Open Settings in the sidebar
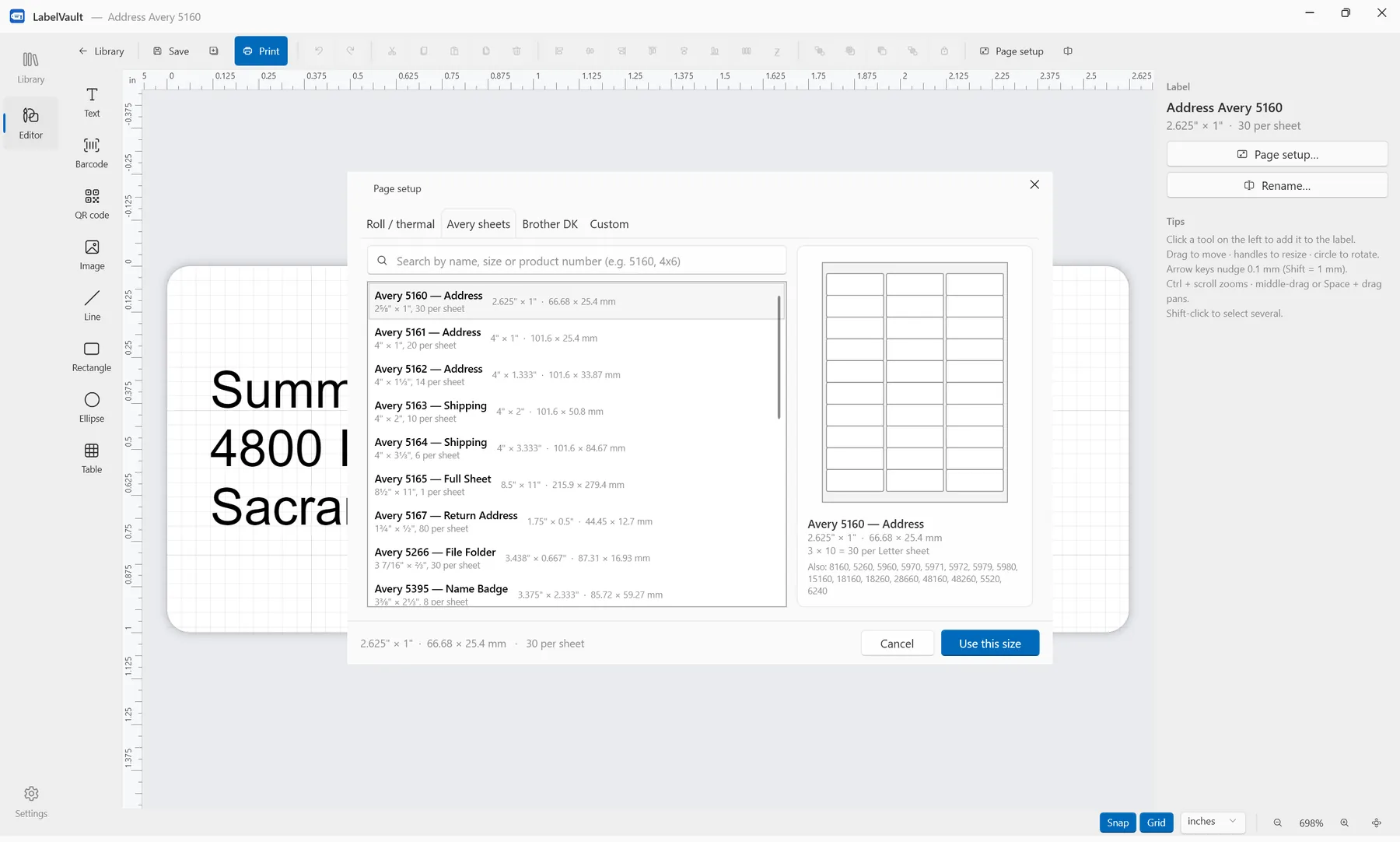The height and width of the screenshot is (842, 1400). click(30, 802)
